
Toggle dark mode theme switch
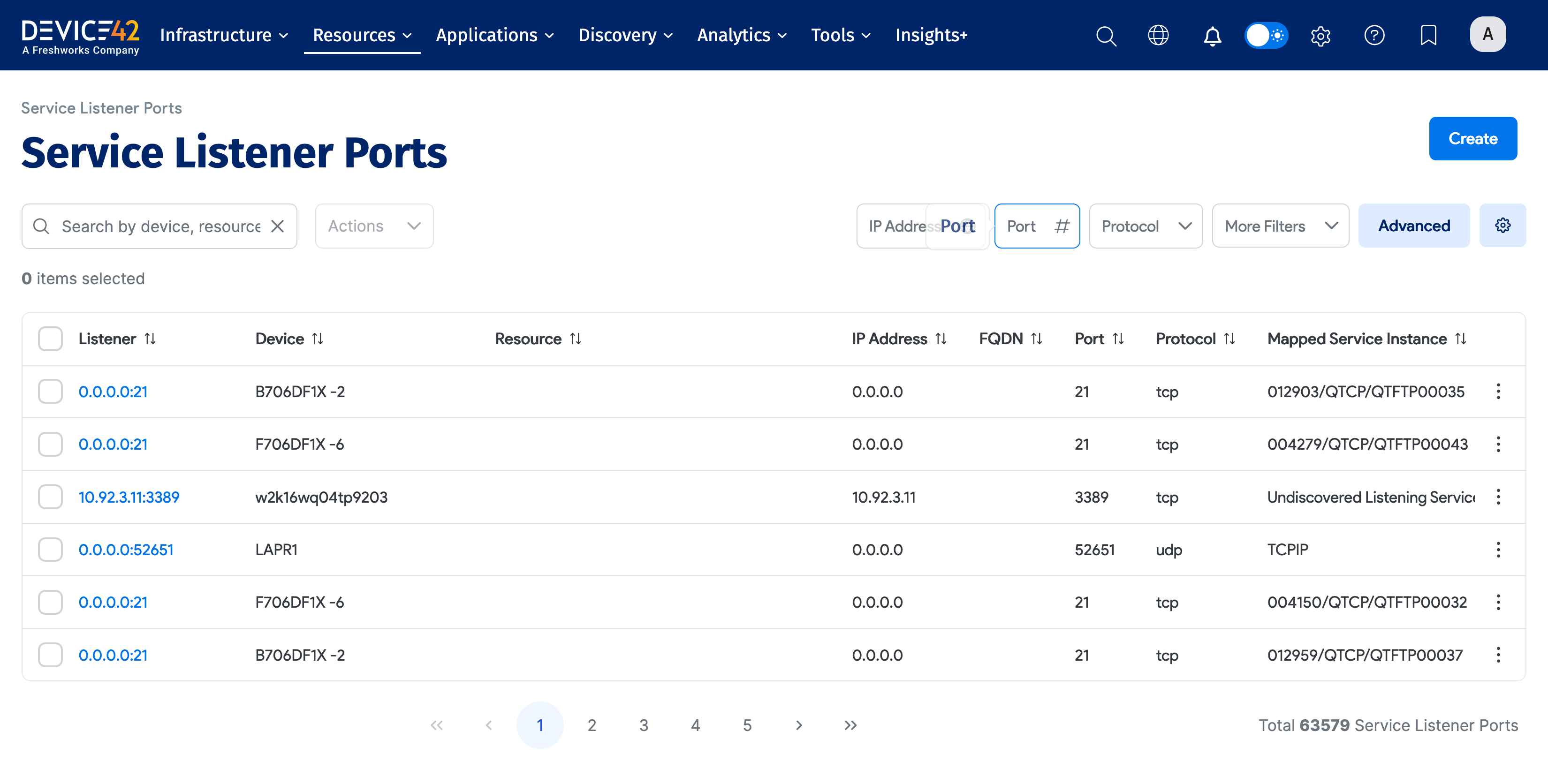[1266, 36]
